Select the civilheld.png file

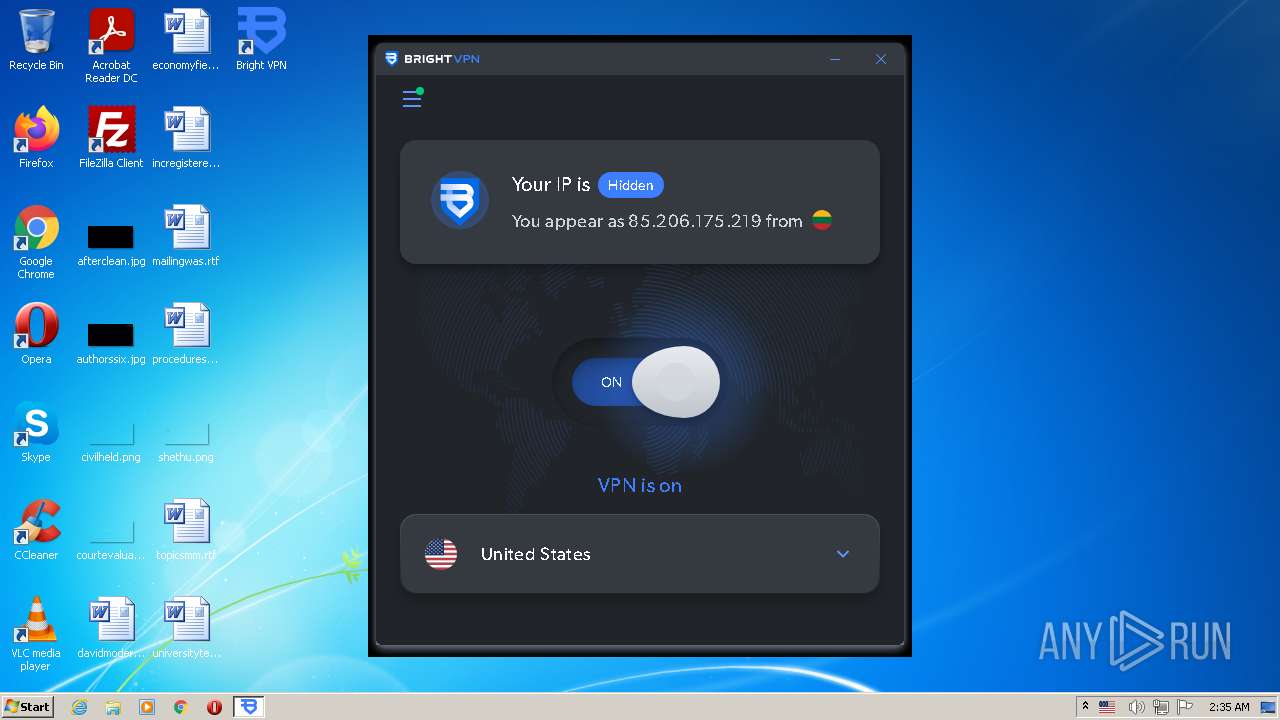[111, 440]
